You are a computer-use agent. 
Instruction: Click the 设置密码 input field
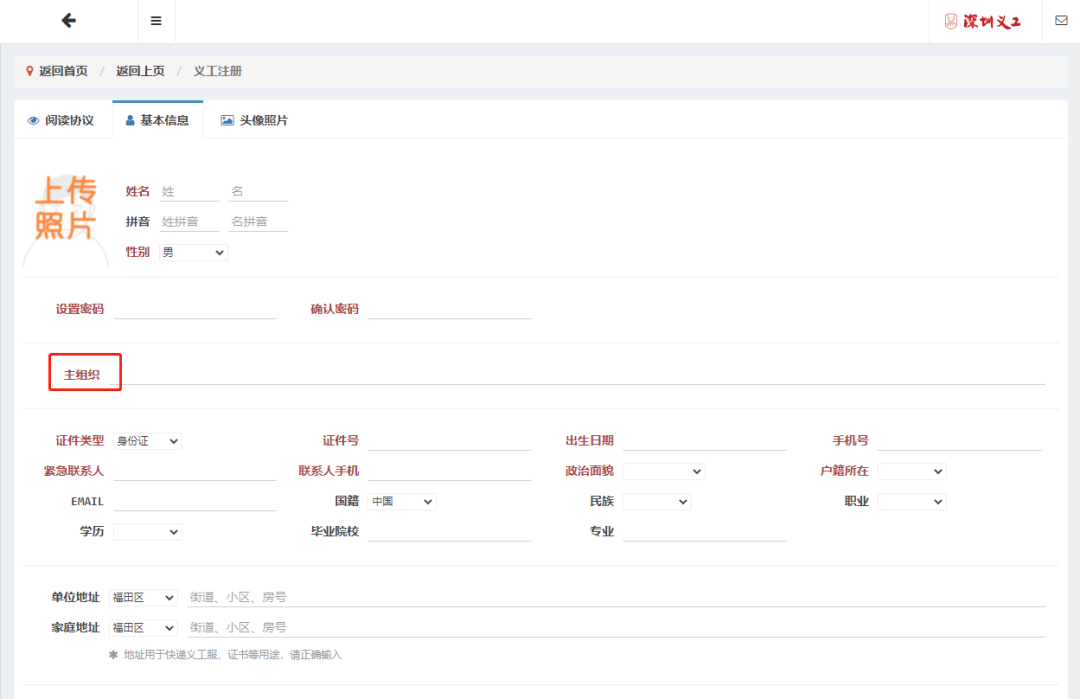194,309
